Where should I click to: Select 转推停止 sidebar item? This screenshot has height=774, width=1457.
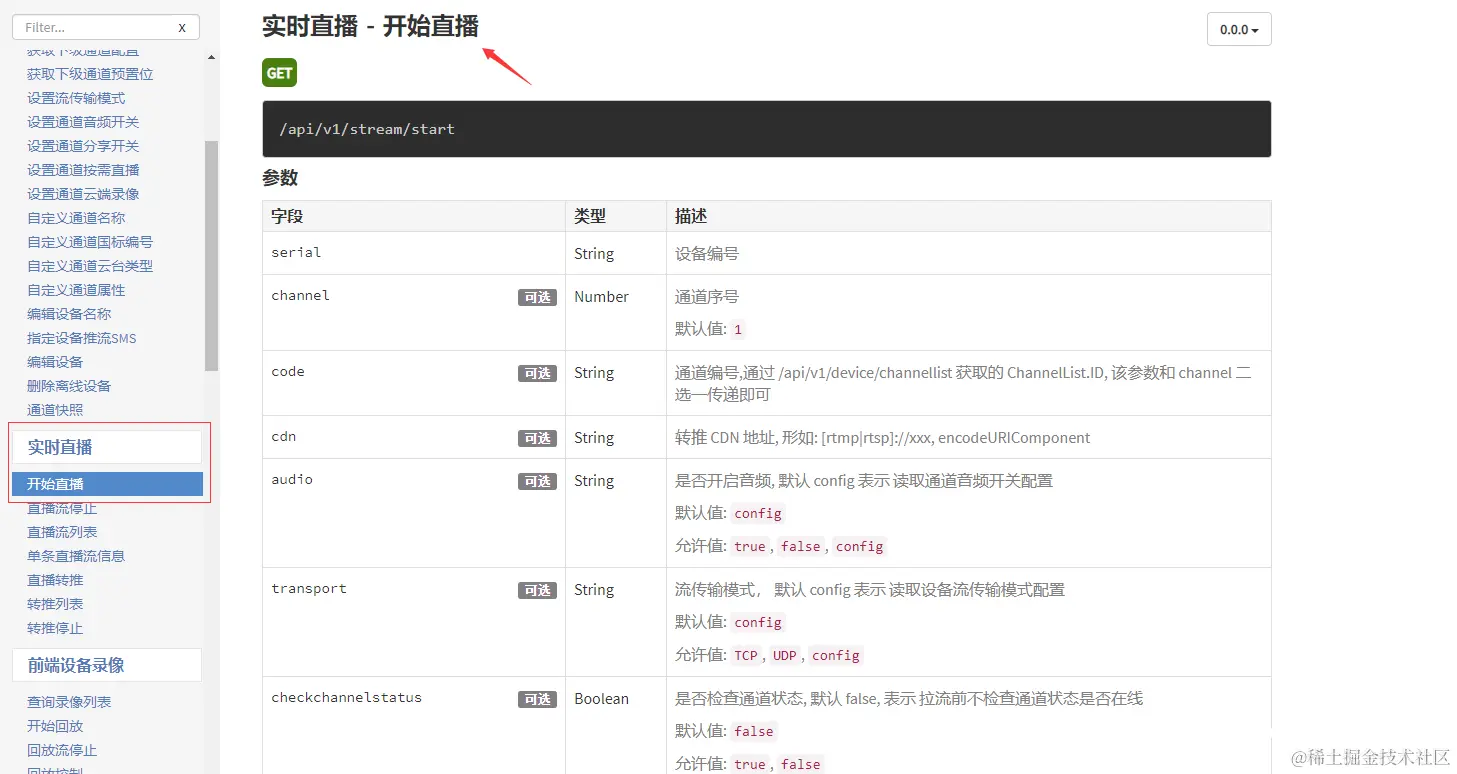pyautogui.click(x=55, y=628)
